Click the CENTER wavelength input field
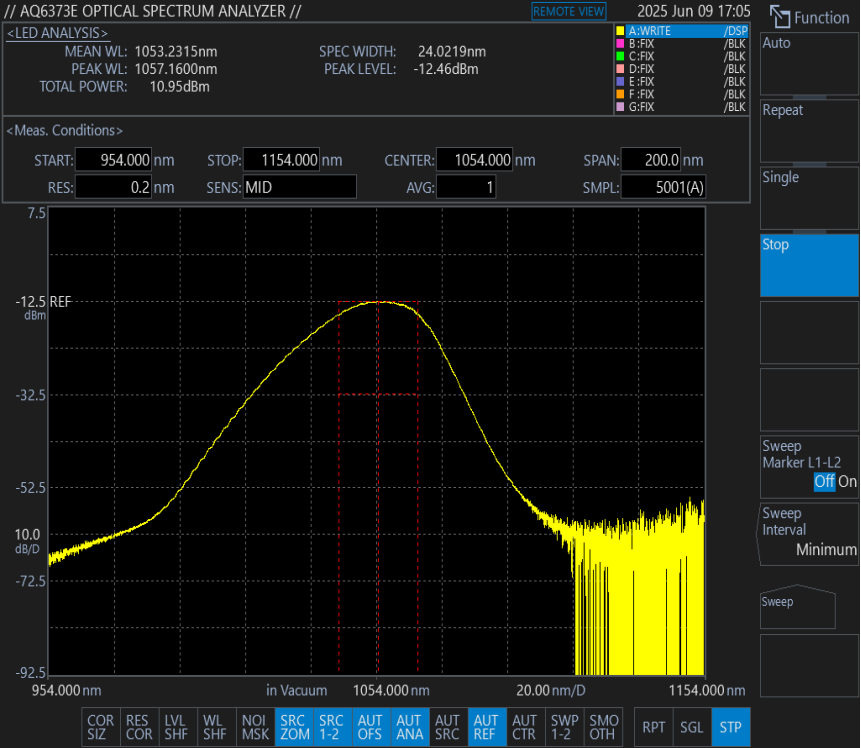Image resolution: width=861 pixels, height=748 pixels. click(x=476, y=160)
